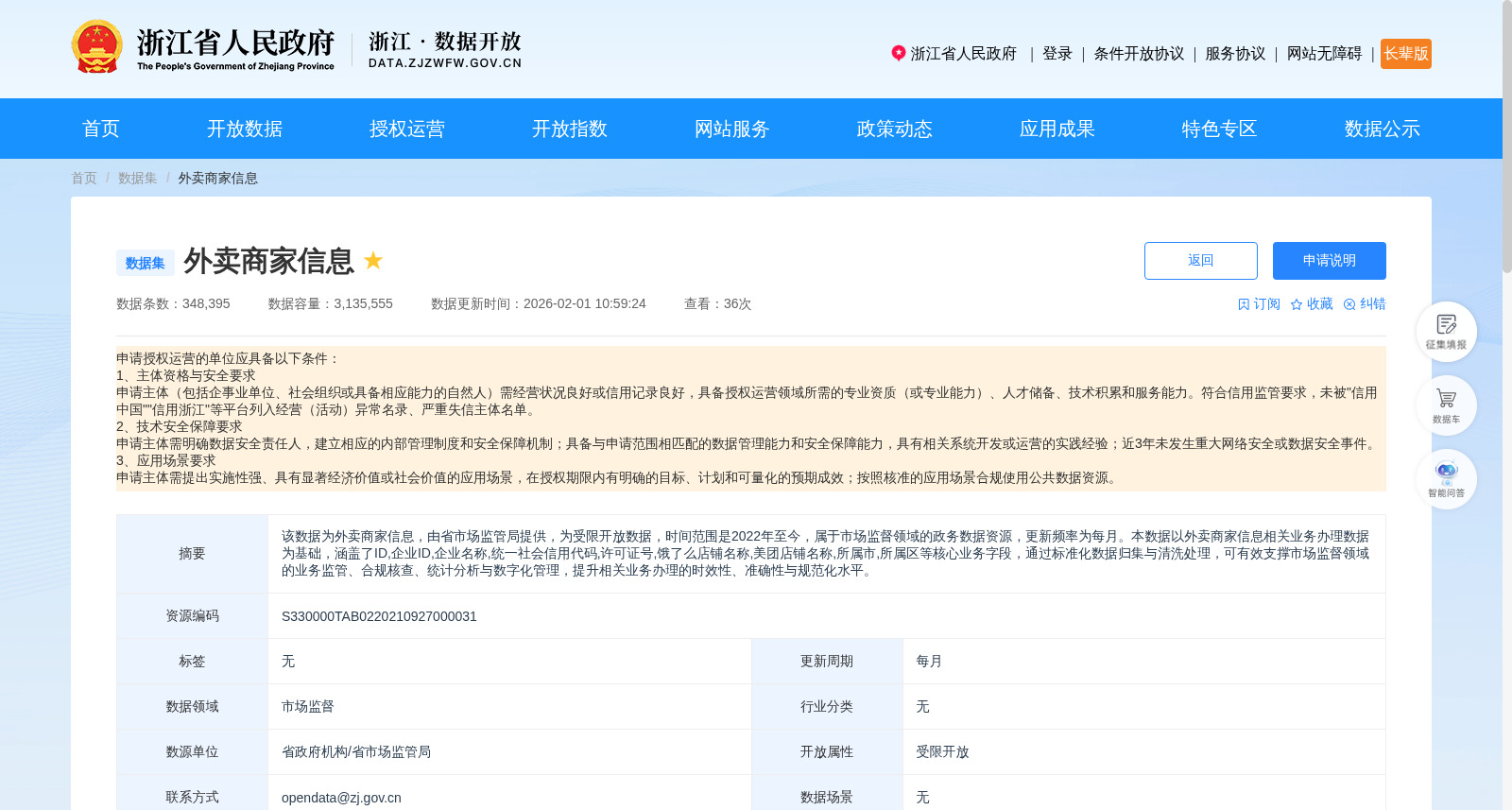
Task: Click the 浙江省人民政府 header link
Action: 964,54
